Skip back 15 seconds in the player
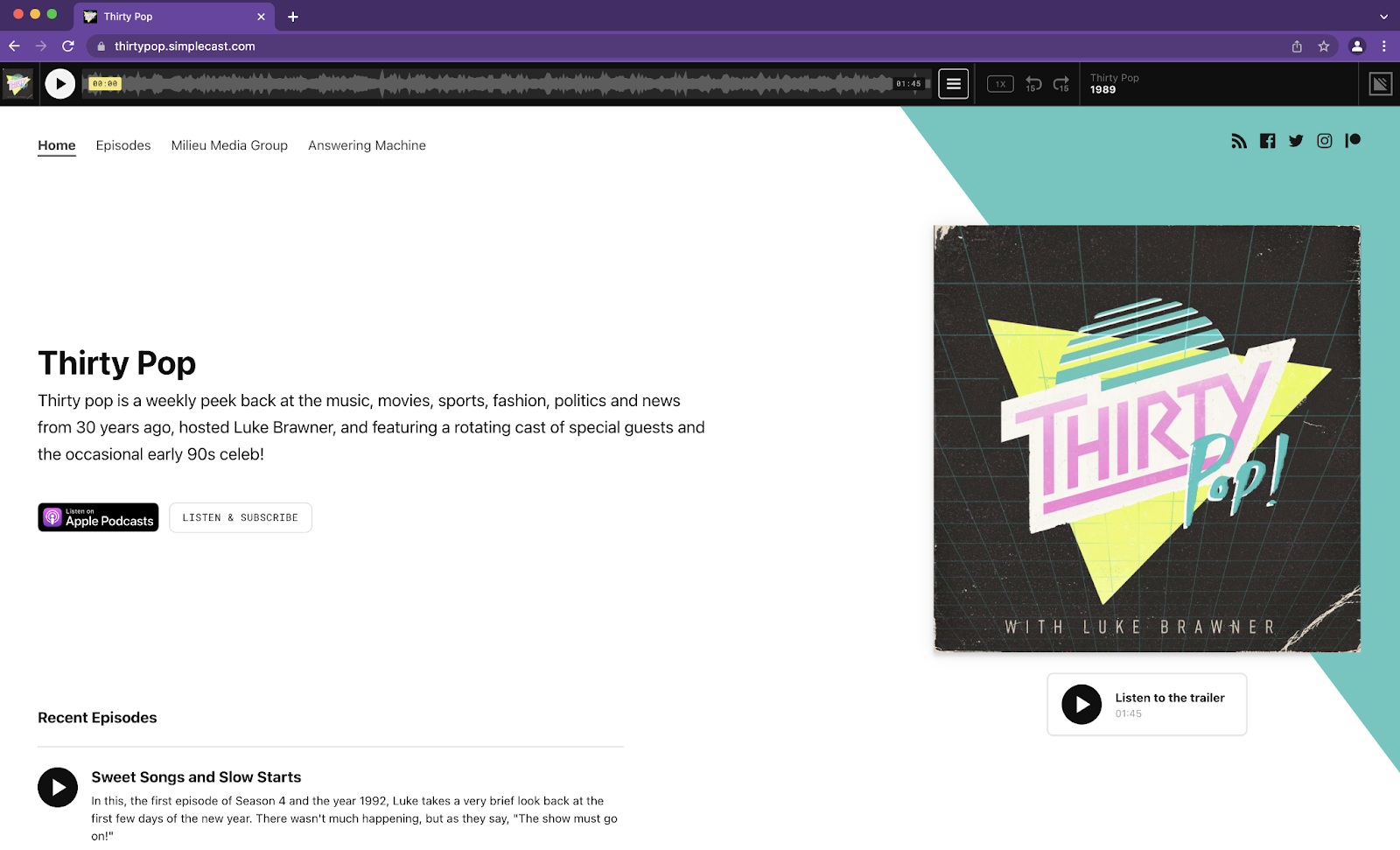This screenshot has height=850, width=1400. click(1033, 83)
